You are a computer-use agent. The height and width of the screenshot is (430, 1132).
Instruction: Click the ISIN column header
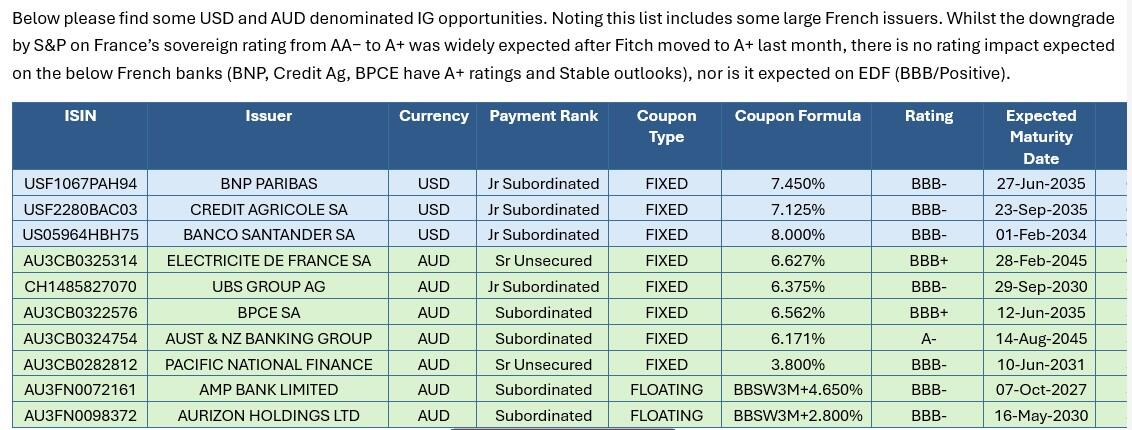coord(80,116)
